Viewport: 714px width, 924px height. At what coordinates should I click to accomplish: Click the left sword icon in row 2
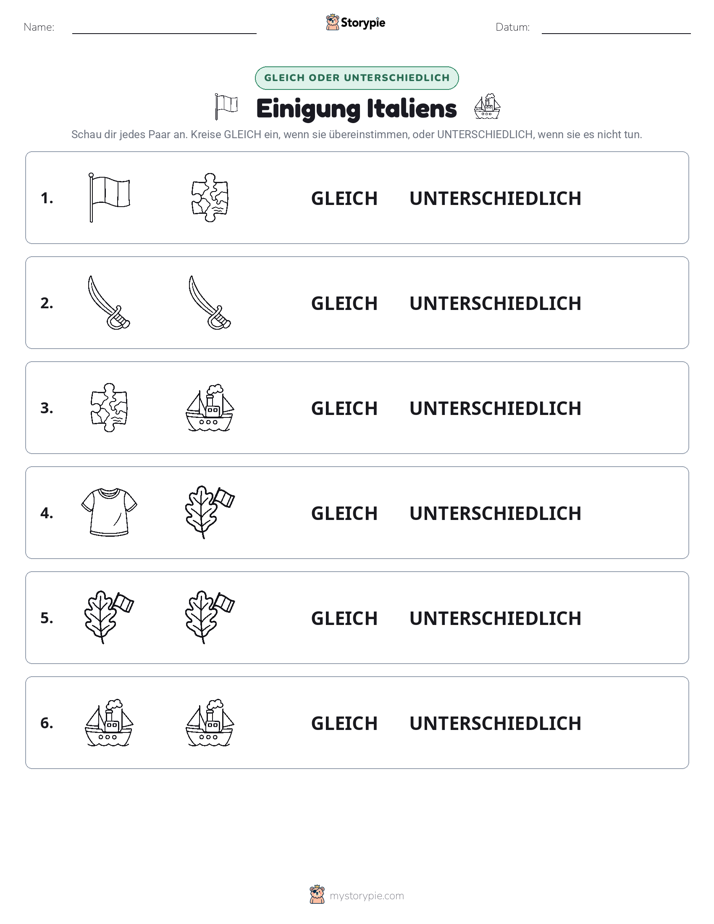109,302
